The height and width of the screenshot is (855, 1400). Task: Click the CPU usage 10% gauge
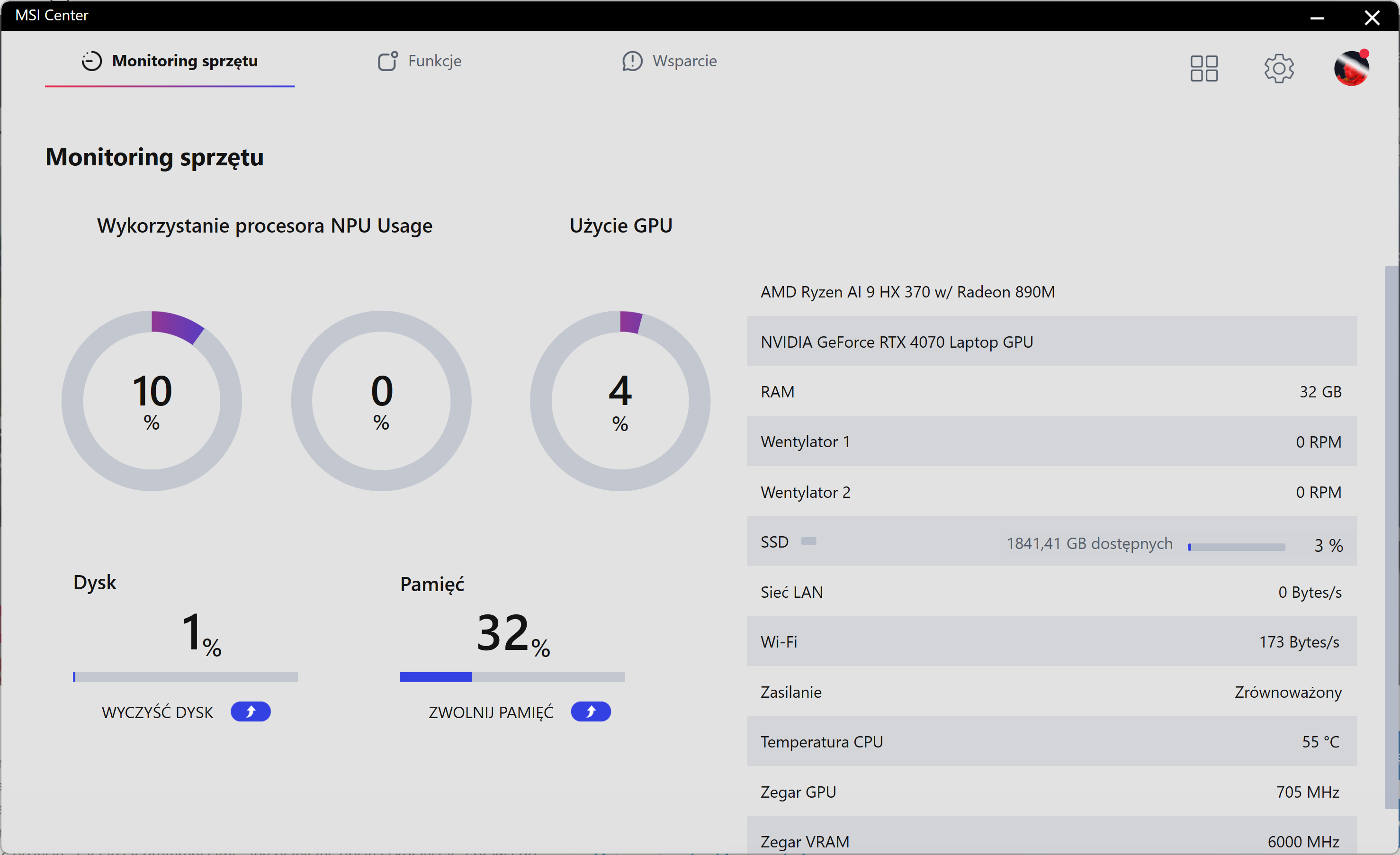tap(152, 401)
